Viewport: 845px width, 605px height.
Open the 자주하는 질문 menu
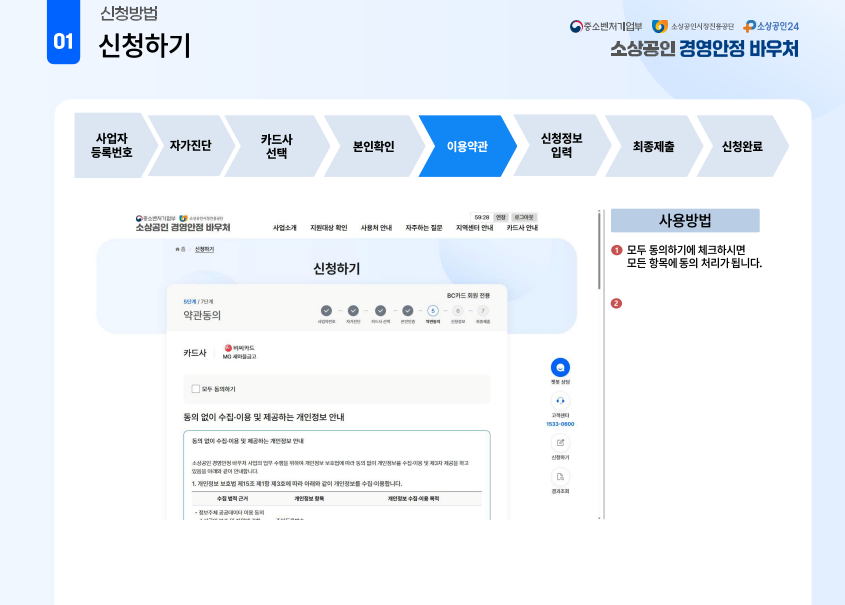click(x=424, y=228)
